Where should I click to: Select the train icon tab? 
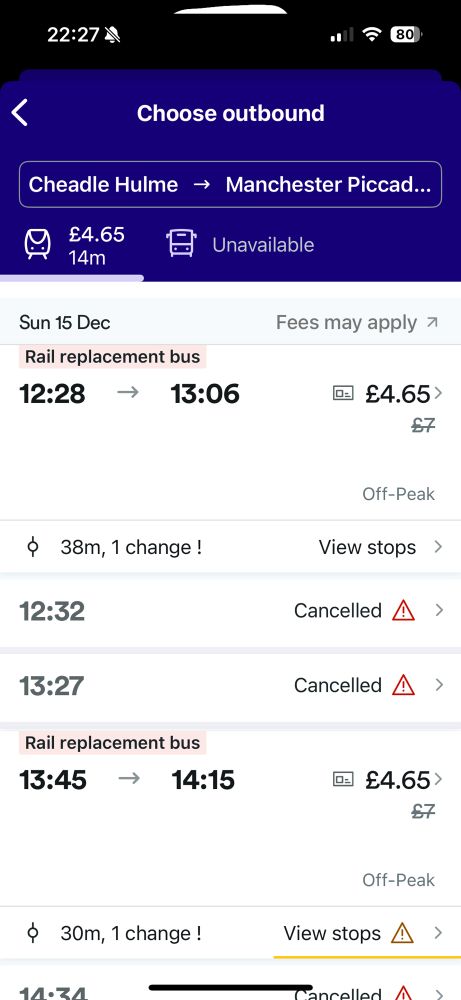37,245
